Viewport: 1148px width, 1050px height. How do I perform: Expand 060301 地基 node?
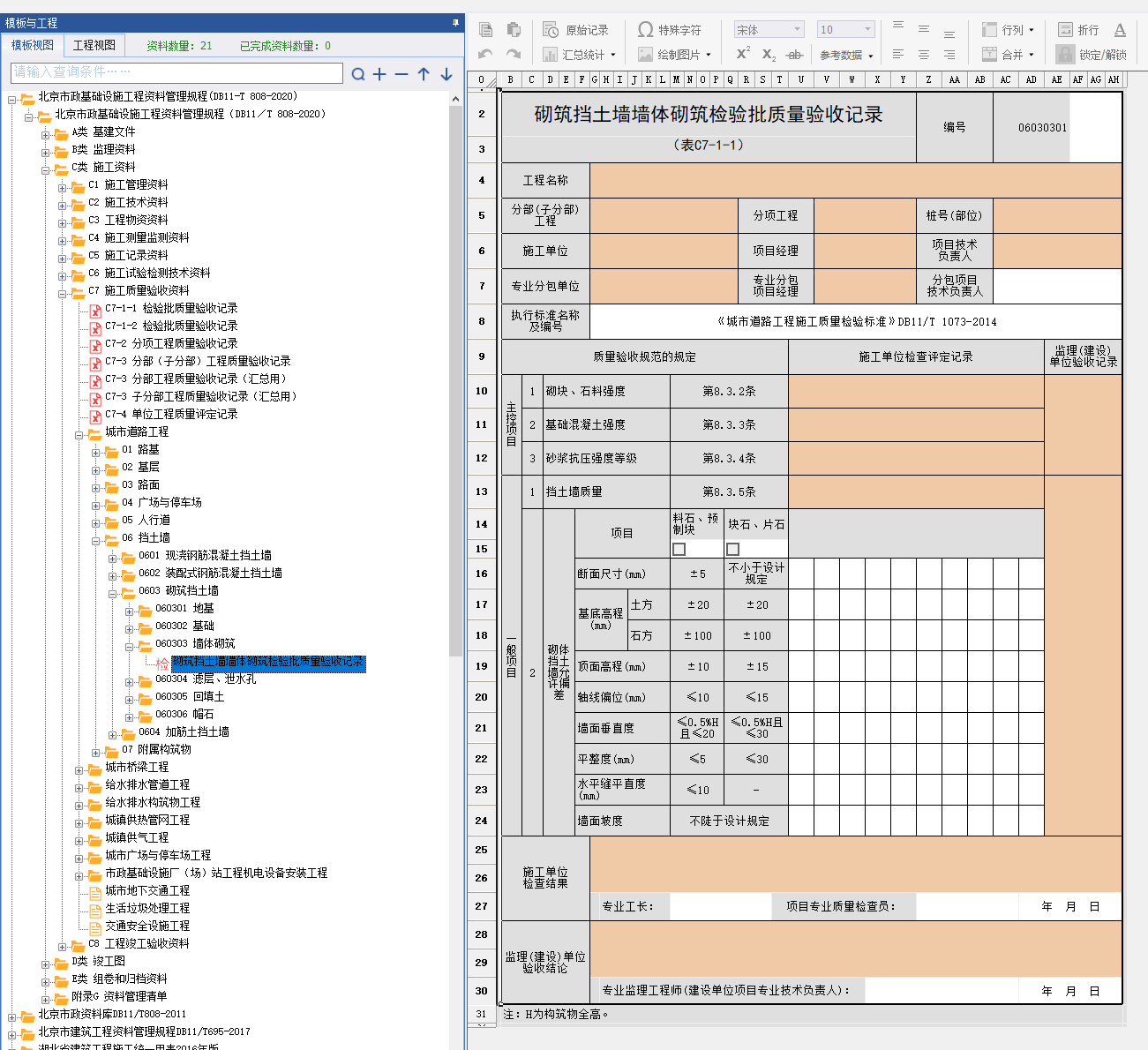(130, 611)
